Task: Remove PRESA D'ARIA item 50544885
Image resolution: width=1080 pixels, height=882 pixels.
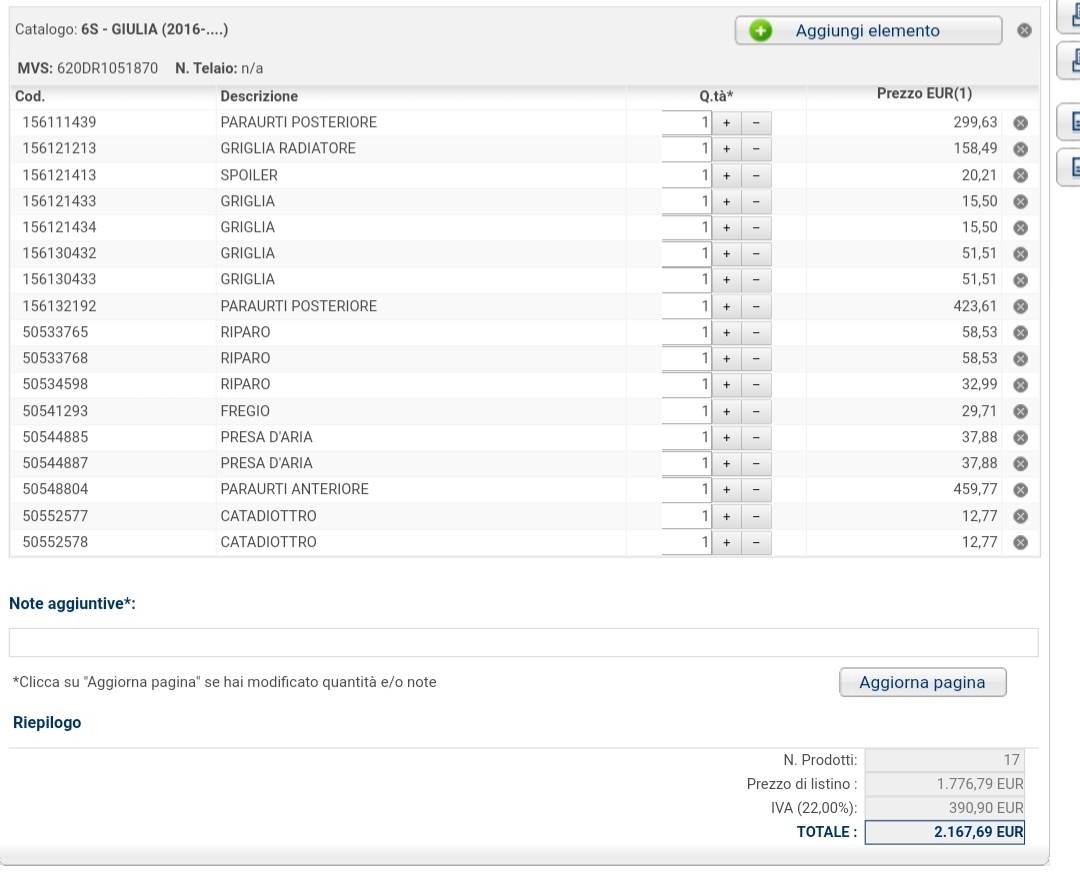Action: pyautogui.click(x=1020, y=437)
